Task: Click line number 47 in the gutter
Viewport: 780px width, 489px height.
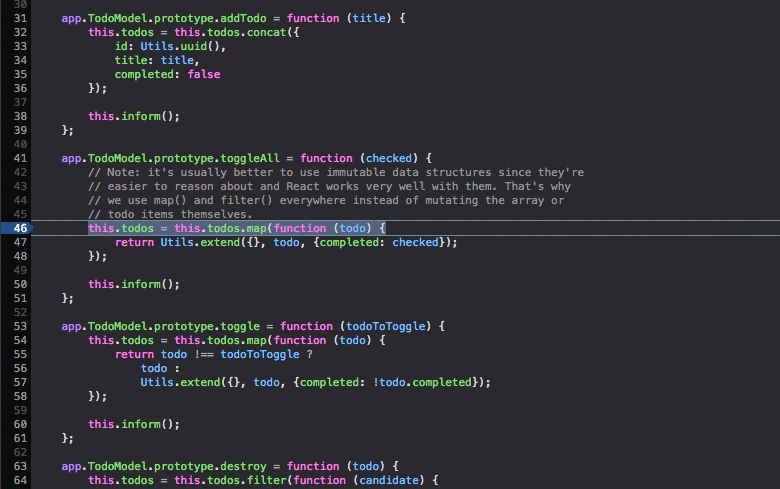Action: (x=20, y=242)
